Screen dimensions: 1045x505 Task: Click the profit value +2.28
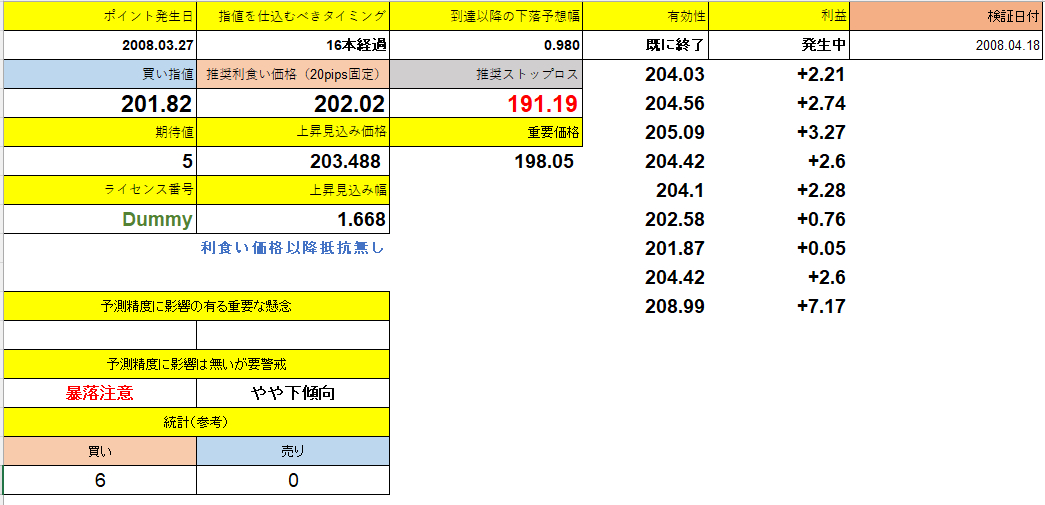coord(821,191)
